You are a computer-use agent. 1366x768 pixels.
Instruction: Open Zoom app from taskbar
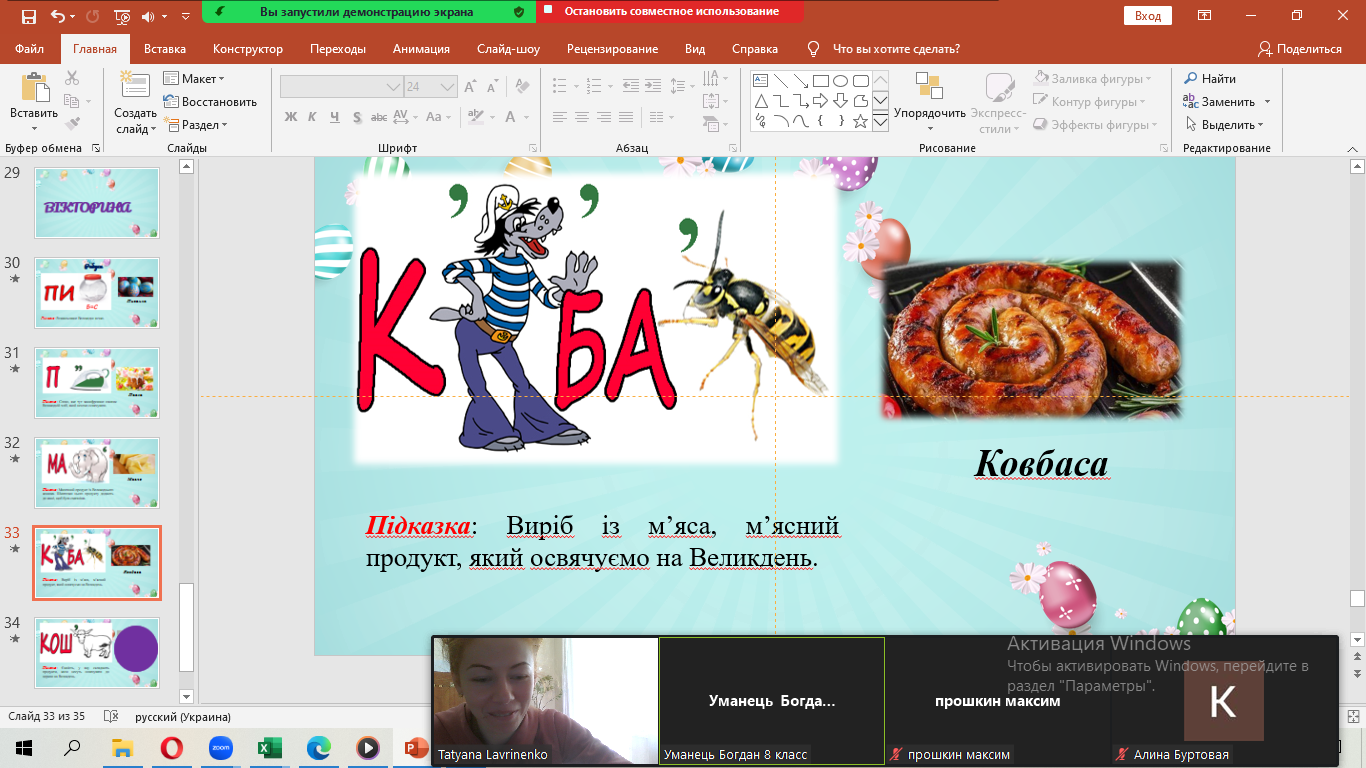(x=221, y=747)
